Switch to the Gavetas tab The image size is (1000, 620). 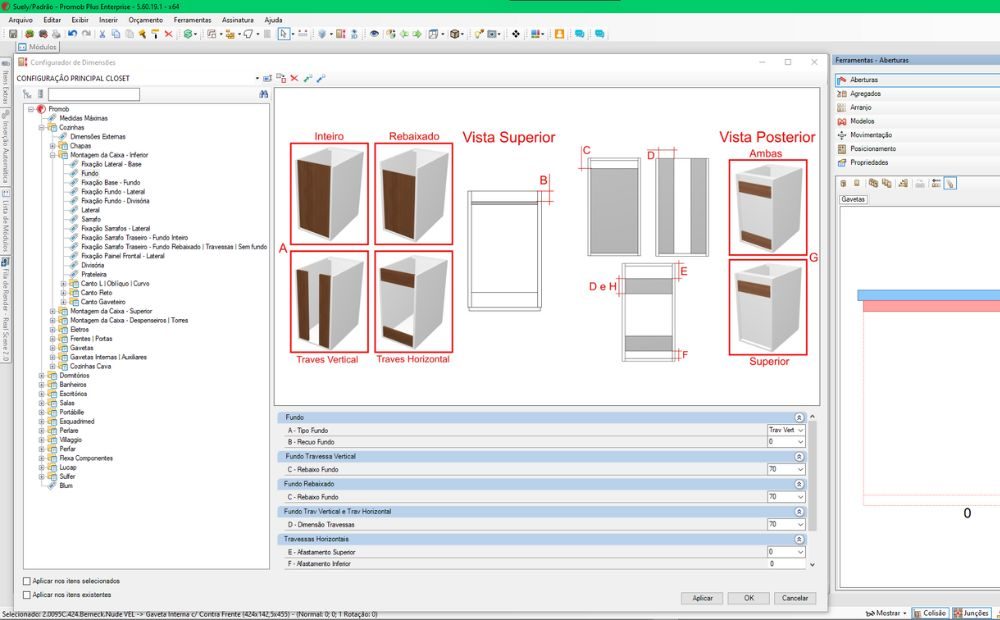(855, 197)
